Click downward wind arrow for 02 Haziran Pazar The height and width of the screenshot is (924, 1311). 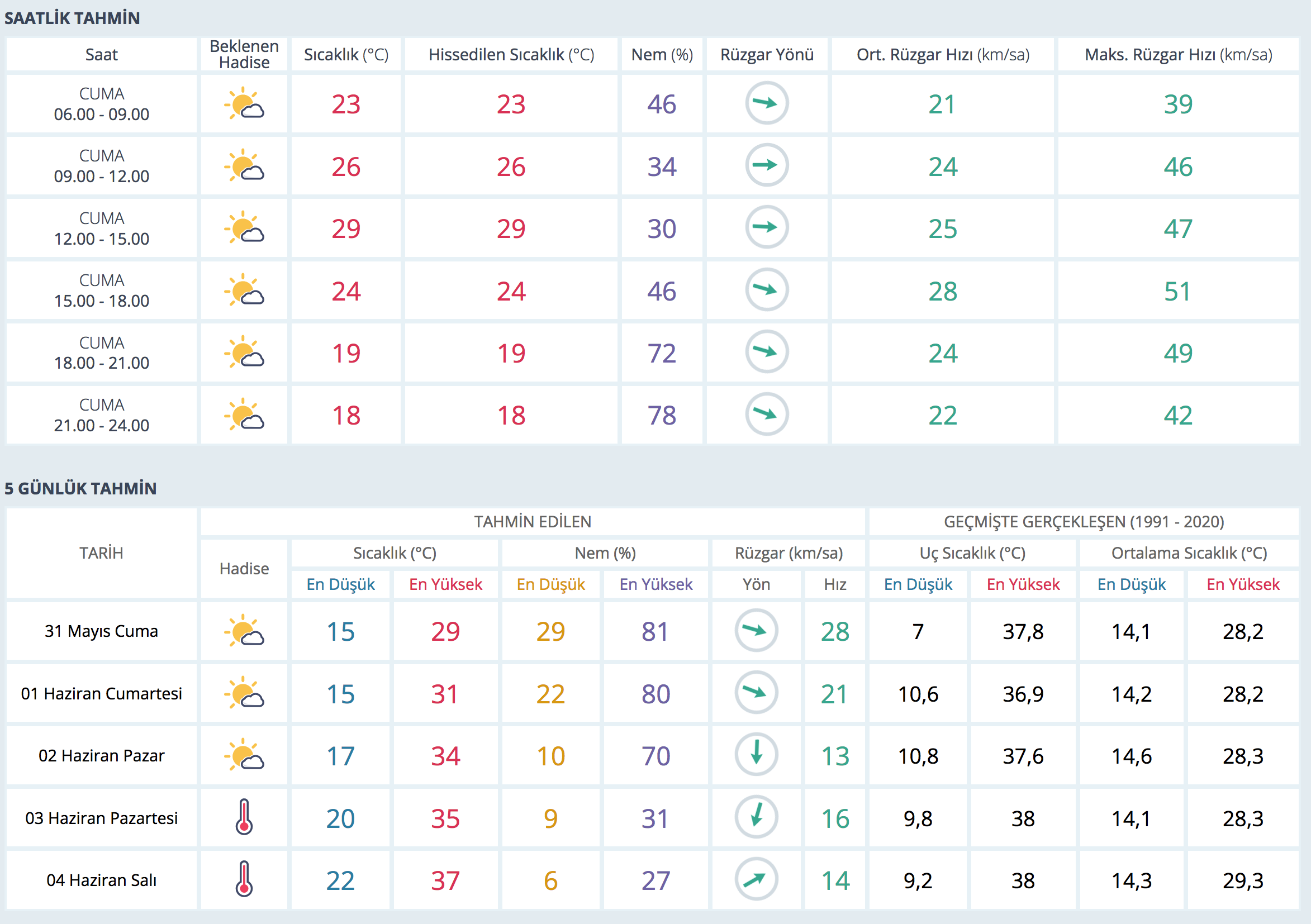point(756,755)
